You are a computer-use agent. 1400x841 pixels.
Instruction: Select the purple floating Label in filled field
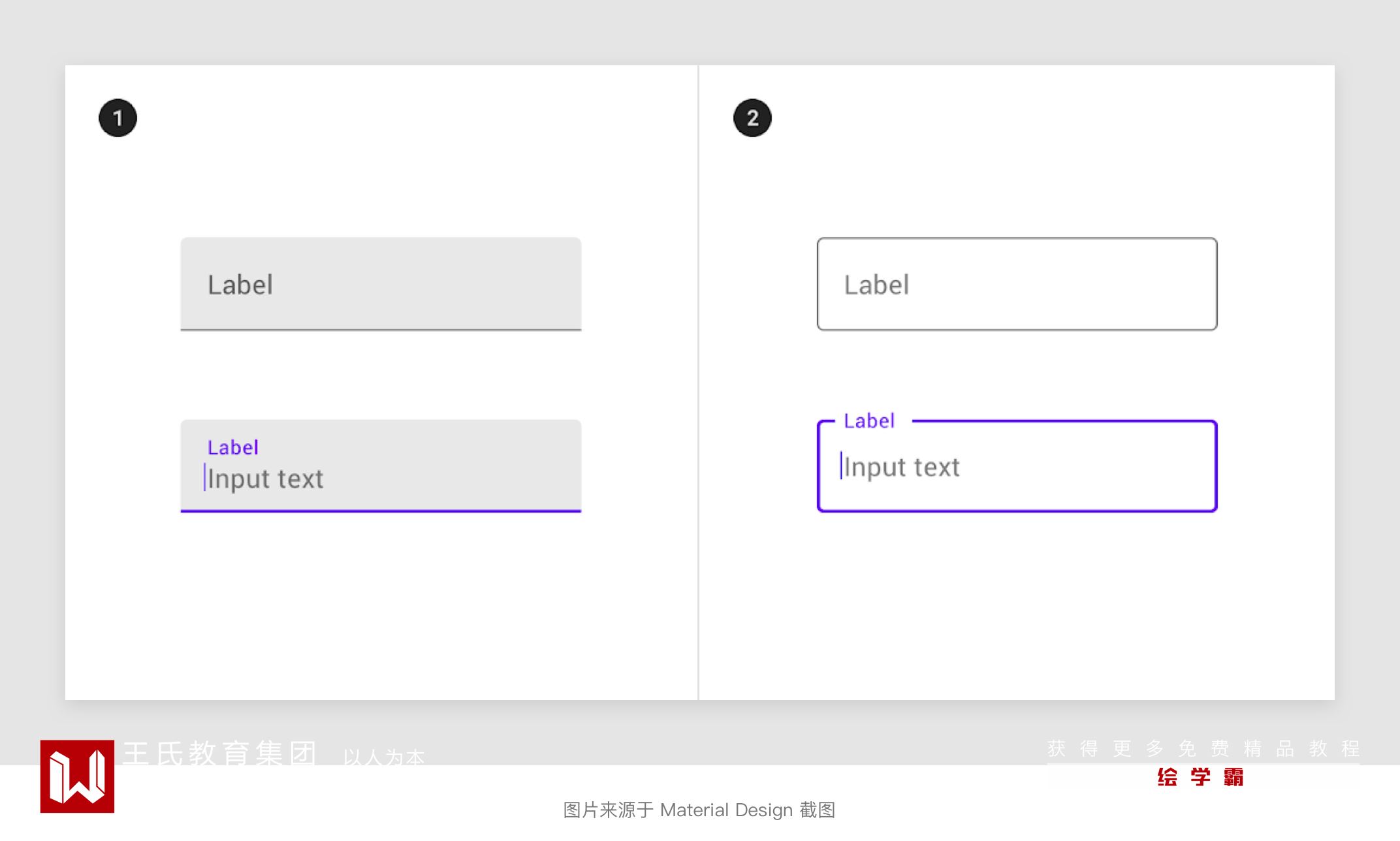pyautogui.click(x=232, y=448)
